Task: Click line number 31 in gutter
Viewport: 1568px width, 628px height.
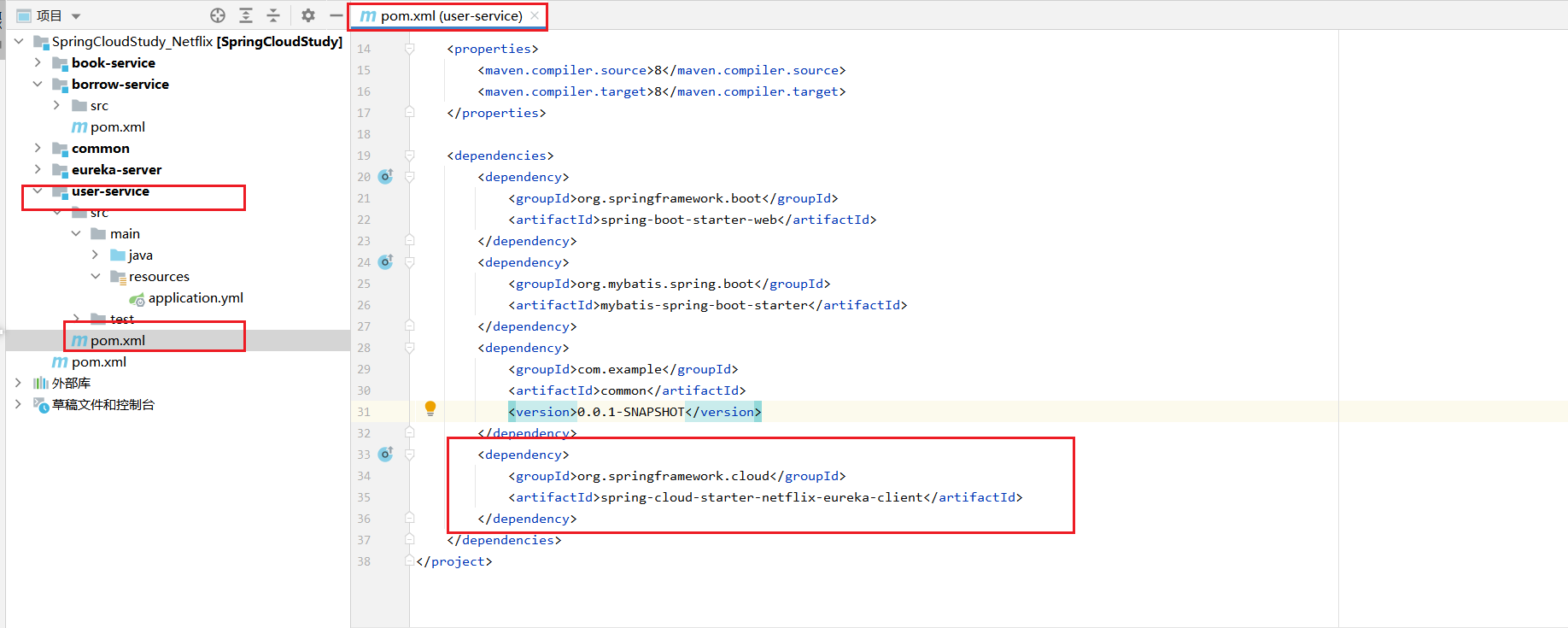Action: [364, 412]
